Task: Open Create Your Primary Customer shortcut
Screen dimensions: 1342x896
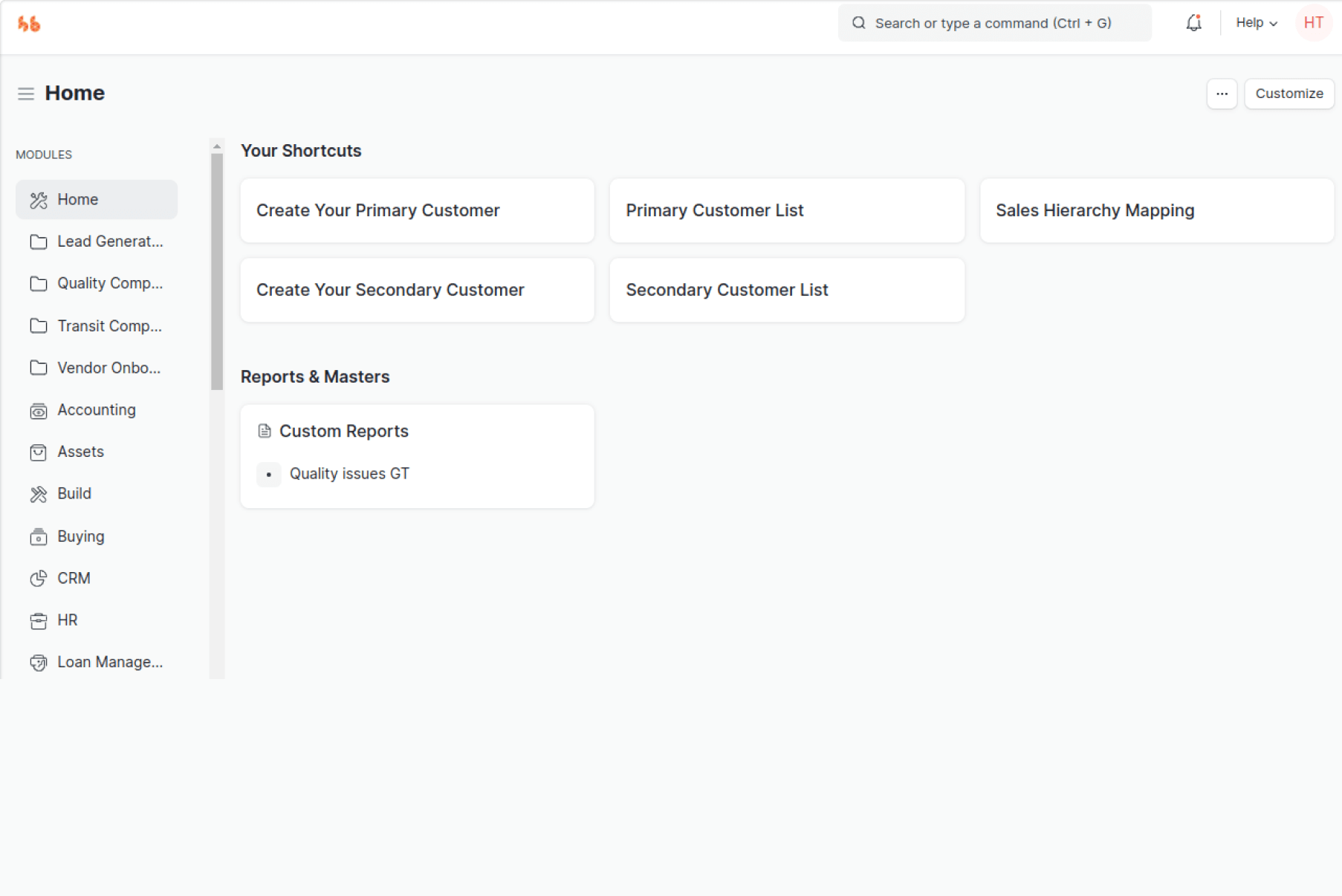Action: 417,210
